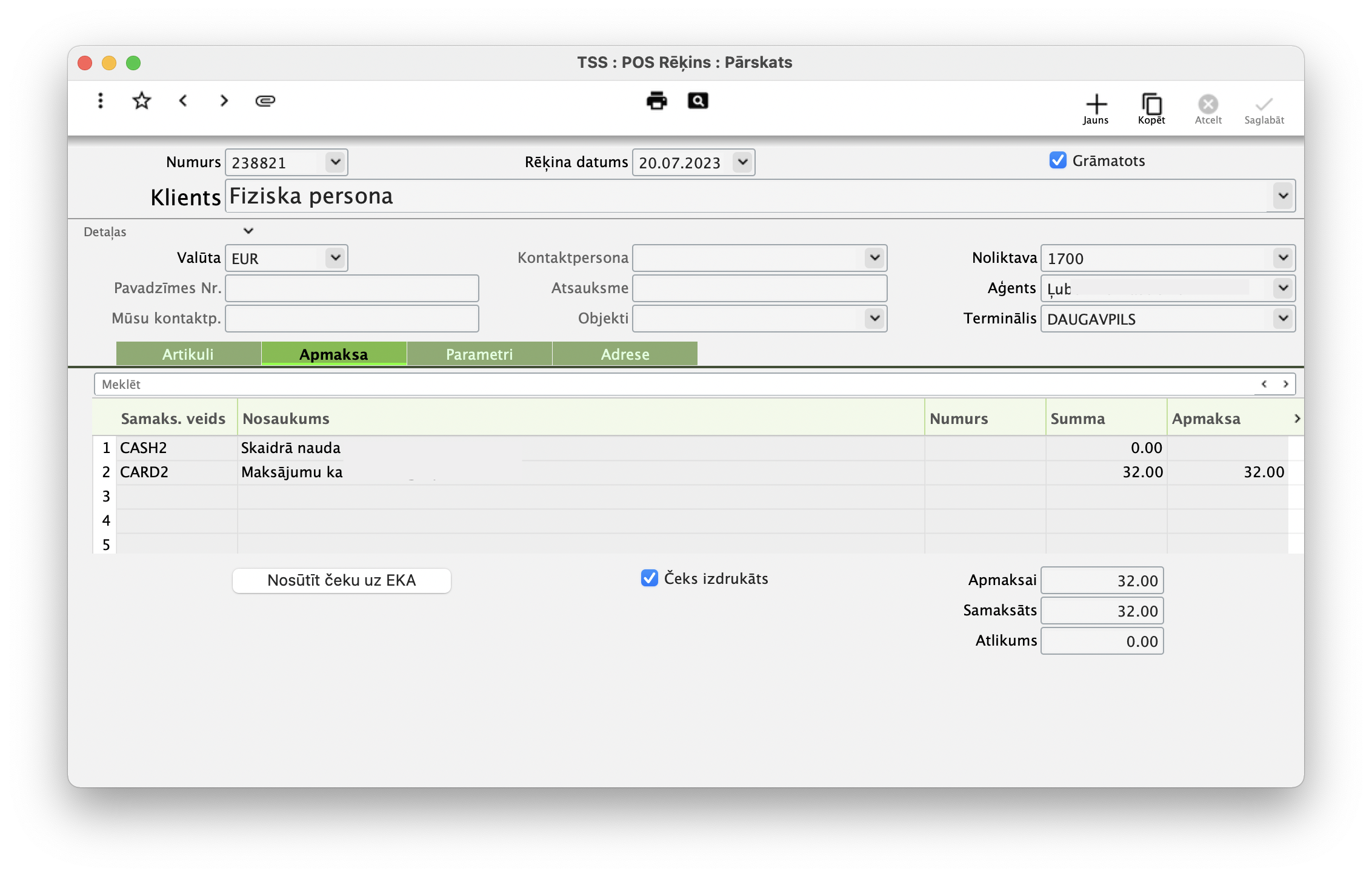The height and width of the screenshot is (877, 1372).
Task: Toggle the Grāmatots checkbox
Action: coord(1058,161)
